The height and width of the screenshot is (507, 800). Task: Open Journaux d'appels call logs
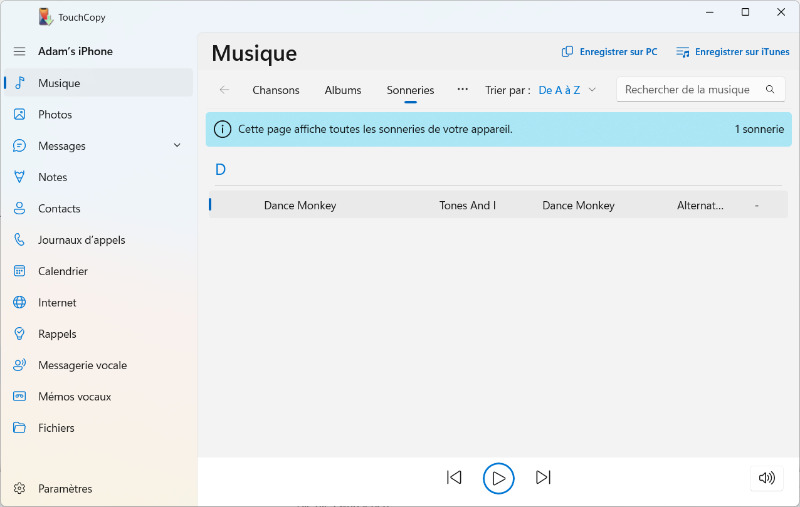point(81,240)
